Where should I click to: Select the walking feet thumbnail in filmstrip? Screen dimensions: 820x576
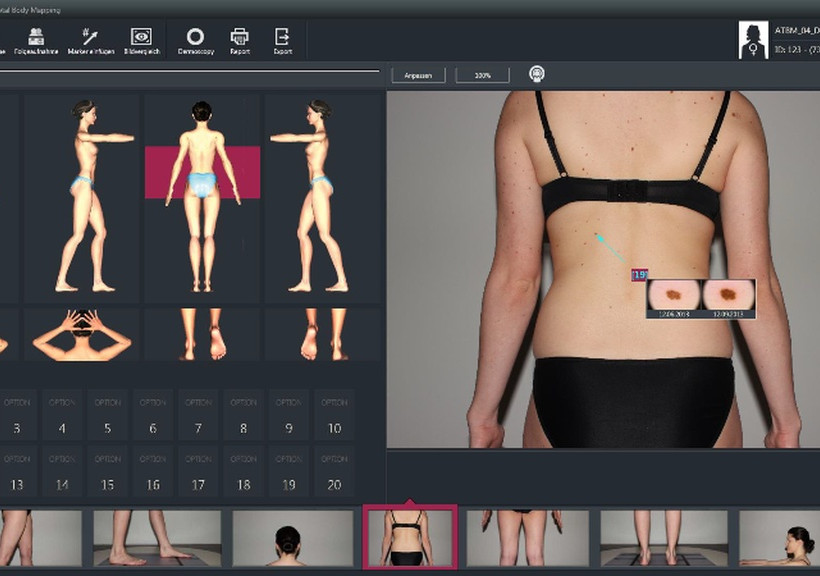(x=157, y=539)
